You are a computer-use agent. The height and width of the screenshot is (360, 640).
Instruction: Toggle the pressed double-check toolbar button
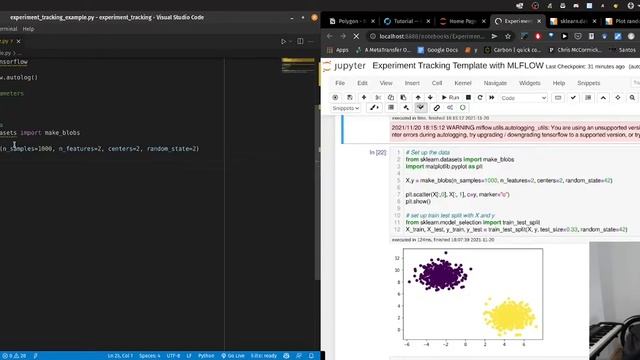pos(421,108)
